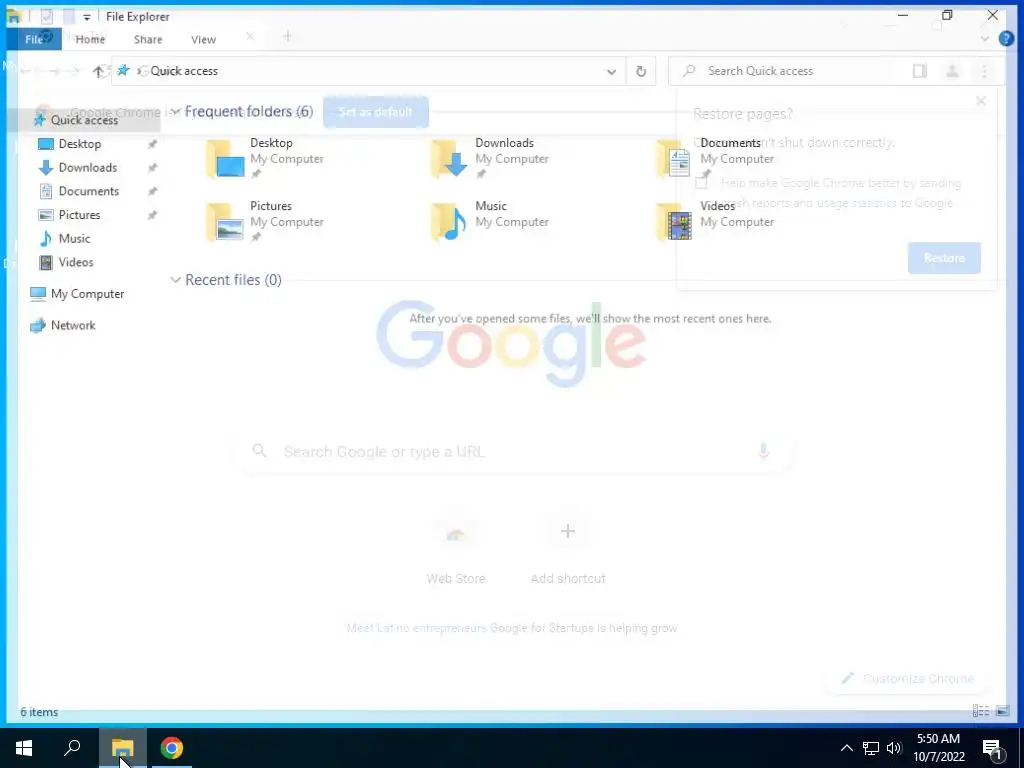This screenshot has width=1024, height=768.
Task: Open volume control in system tray
Action: click(x=893, y=748)
